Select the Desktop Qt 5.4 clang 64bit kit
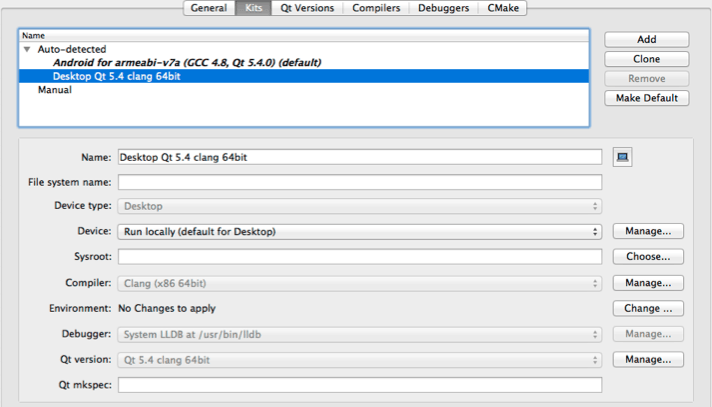 [x=304, y=76]
